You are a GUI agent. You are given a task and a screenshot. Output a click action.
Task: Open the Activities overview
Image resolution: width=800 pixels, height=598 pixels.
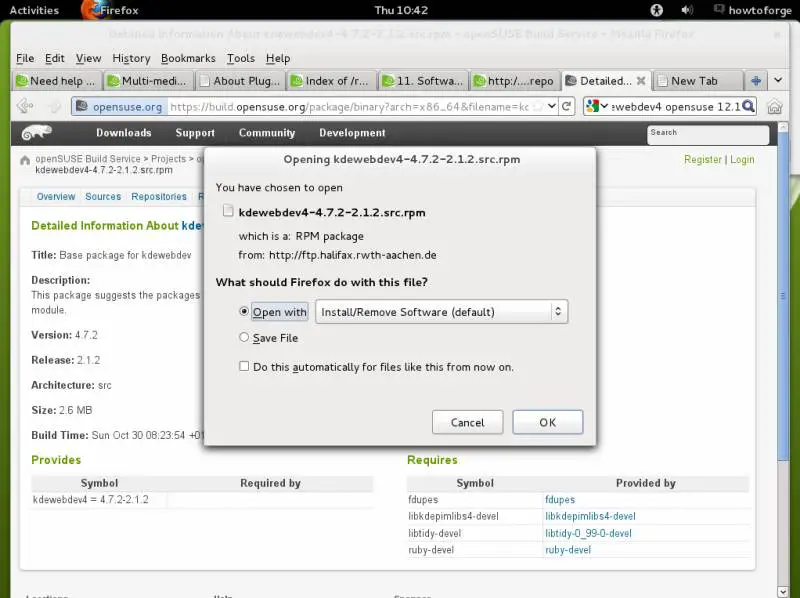pos(34,10)
